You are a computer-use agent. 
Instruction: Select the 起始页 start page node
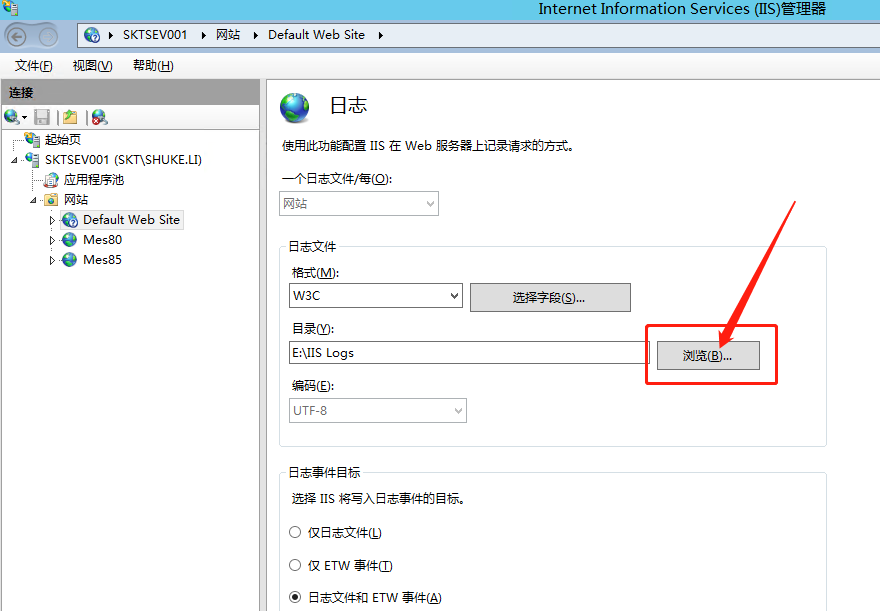62,140
